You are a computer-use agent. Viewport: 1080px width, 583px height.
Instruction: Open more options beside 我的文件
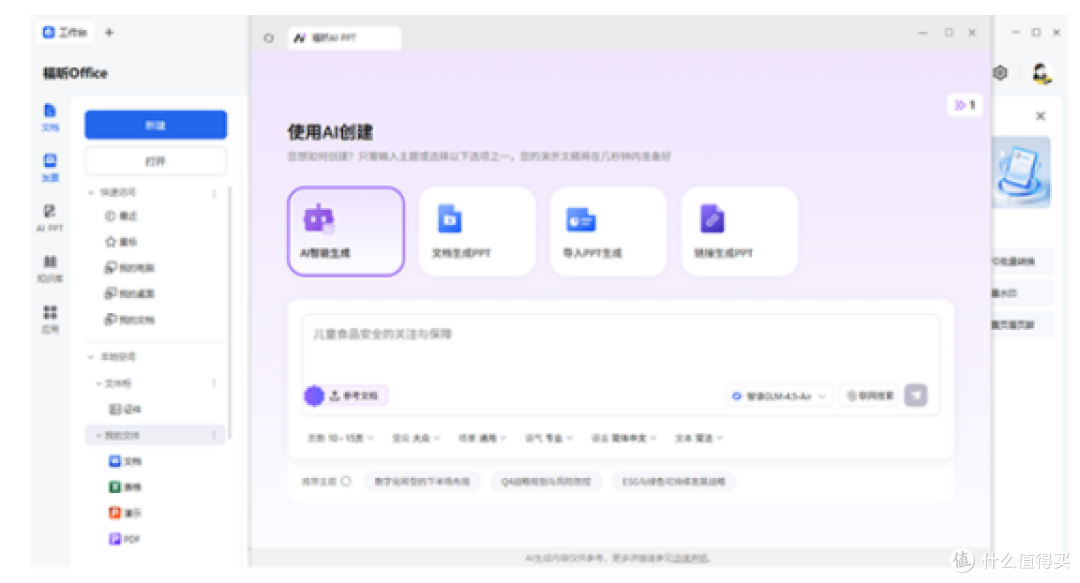(x=214, y=436)
